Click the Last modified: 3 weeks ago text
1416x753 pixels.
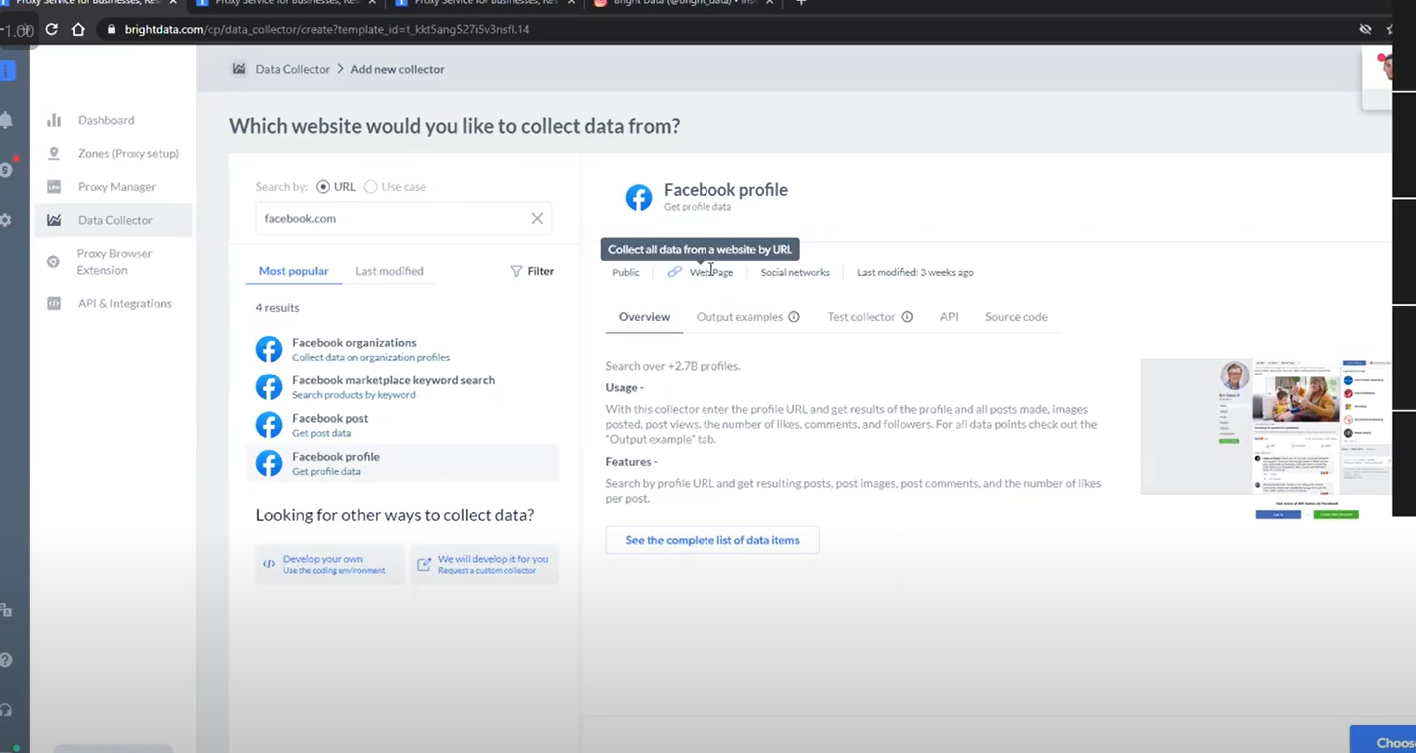click(915, 272)
